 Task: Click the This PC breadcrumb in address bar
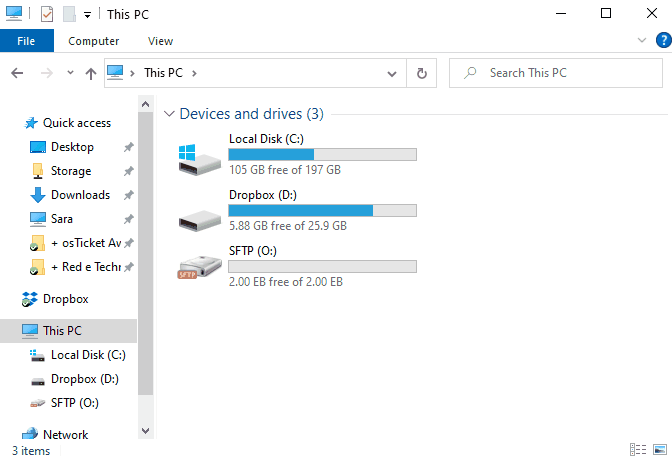click(x=163, y=73)
